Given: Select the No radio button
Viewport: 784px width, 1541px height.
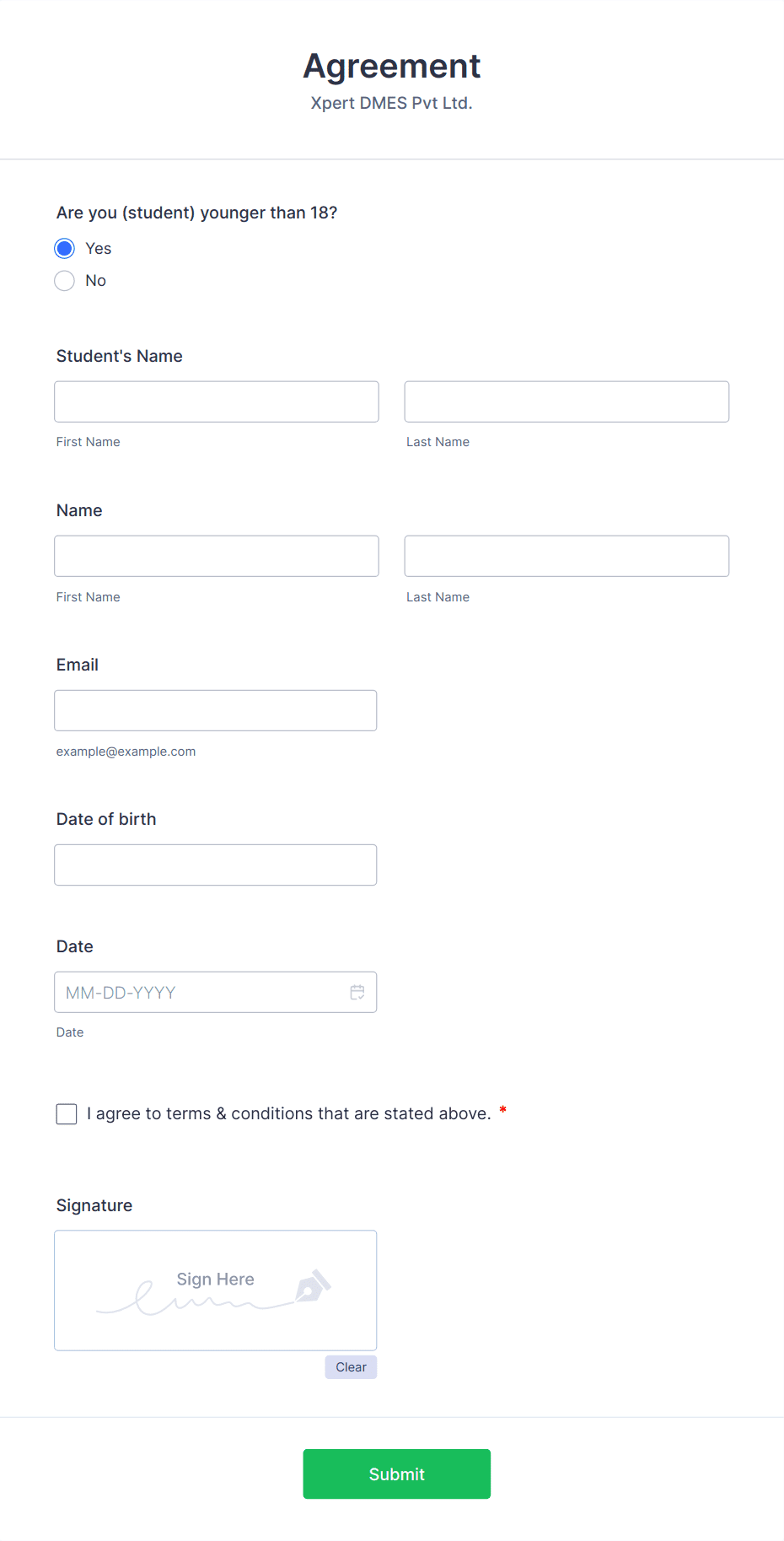Looking at the screenshot, I should pos(65,281).
